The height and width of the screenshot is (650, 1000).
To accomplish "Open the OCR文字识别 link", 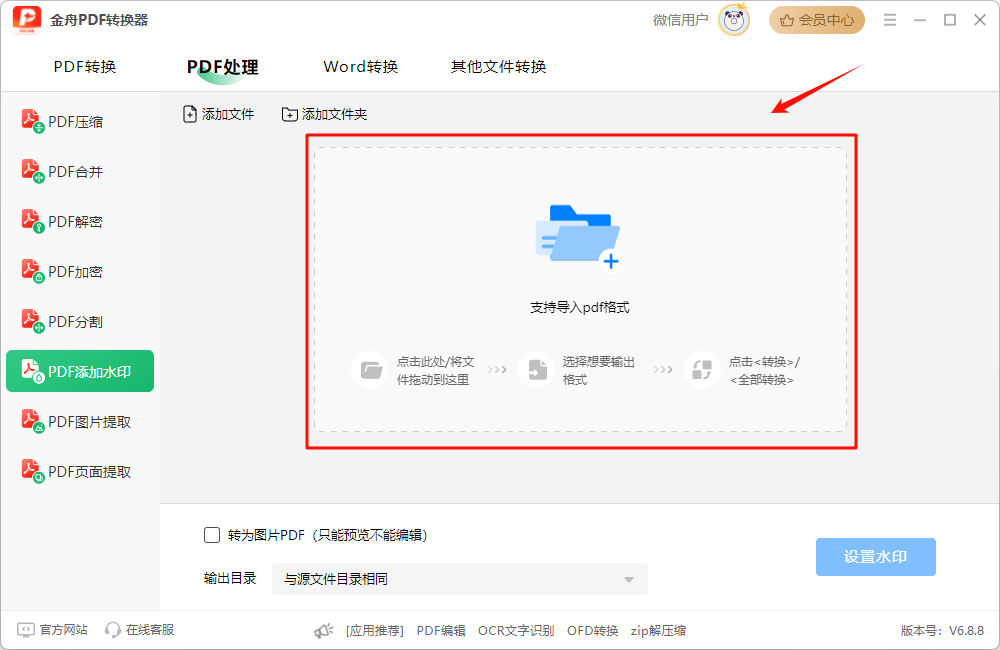I will tap(516, 631).
